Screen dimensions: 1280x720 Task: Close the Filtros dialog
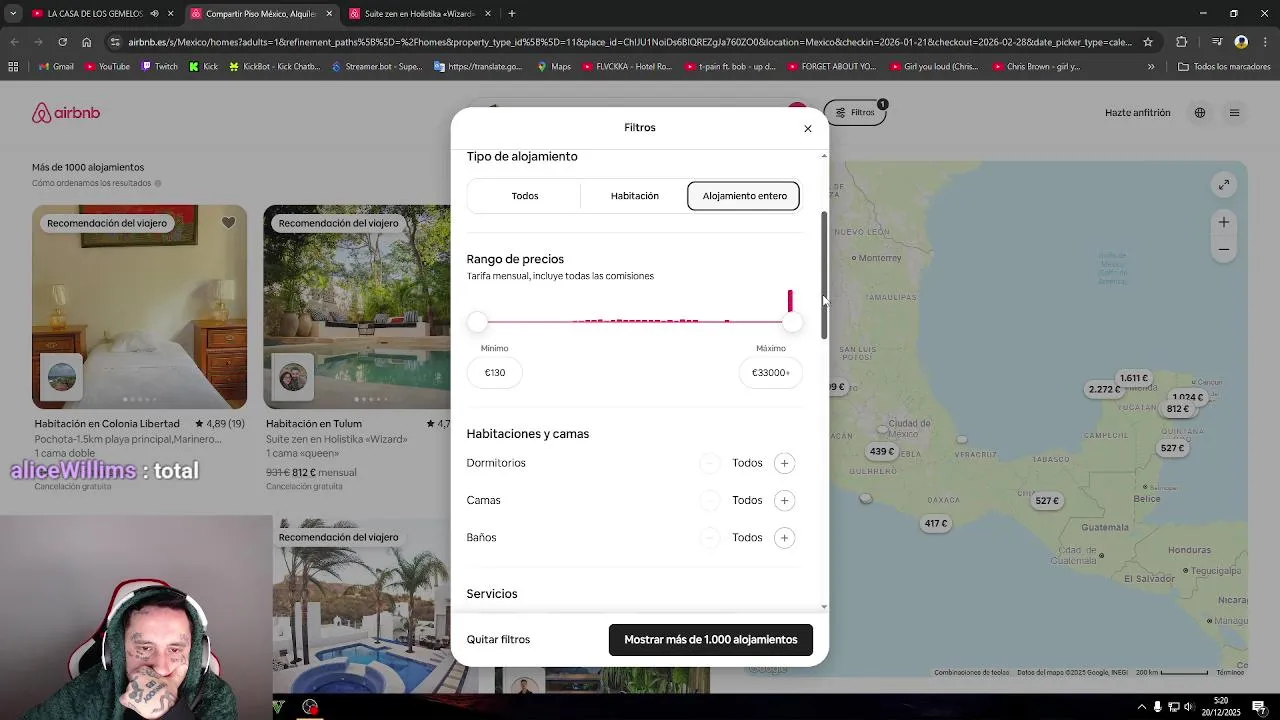click(808, 128)
